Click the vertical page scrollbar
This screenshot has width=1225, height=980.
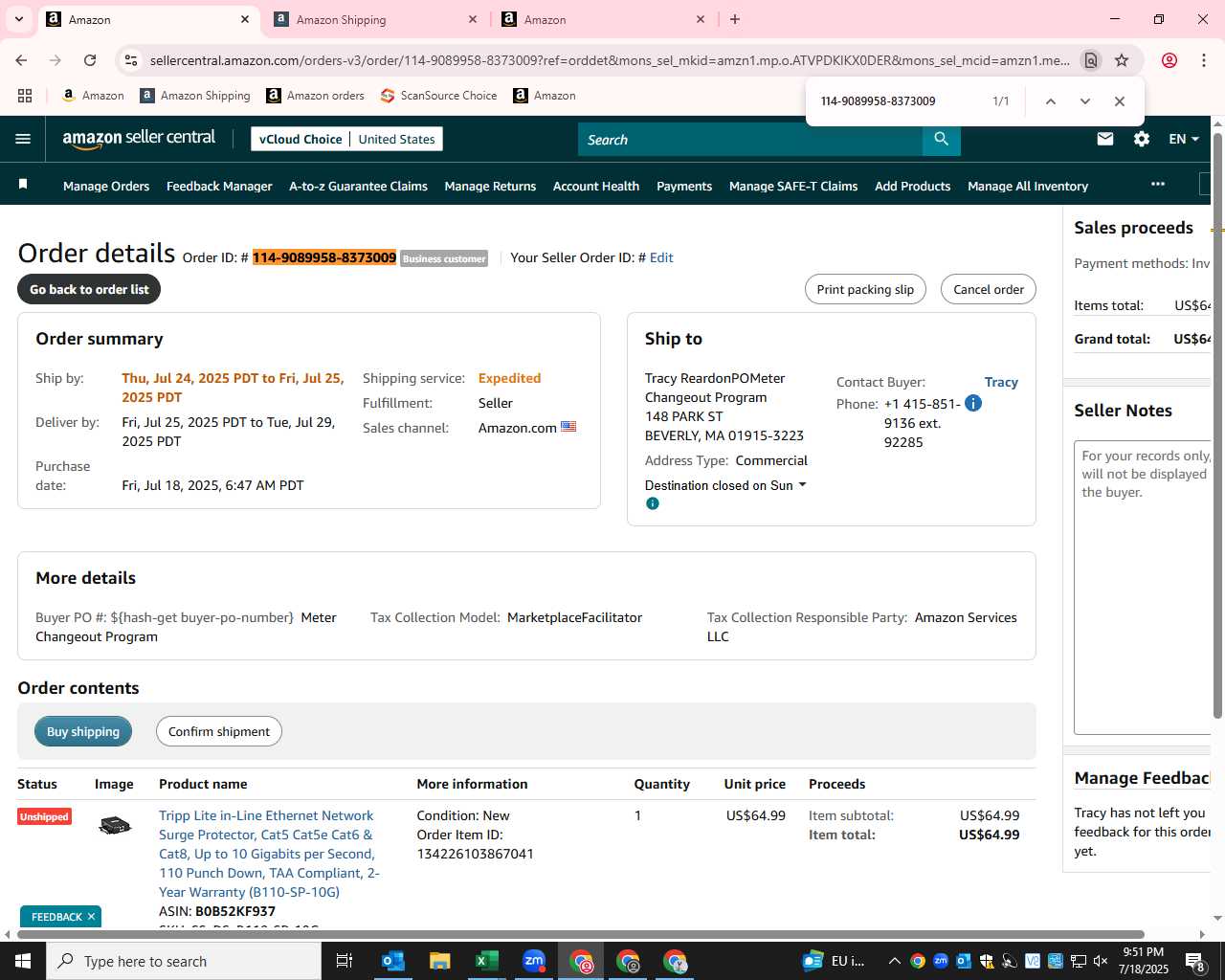[1217, 425]
